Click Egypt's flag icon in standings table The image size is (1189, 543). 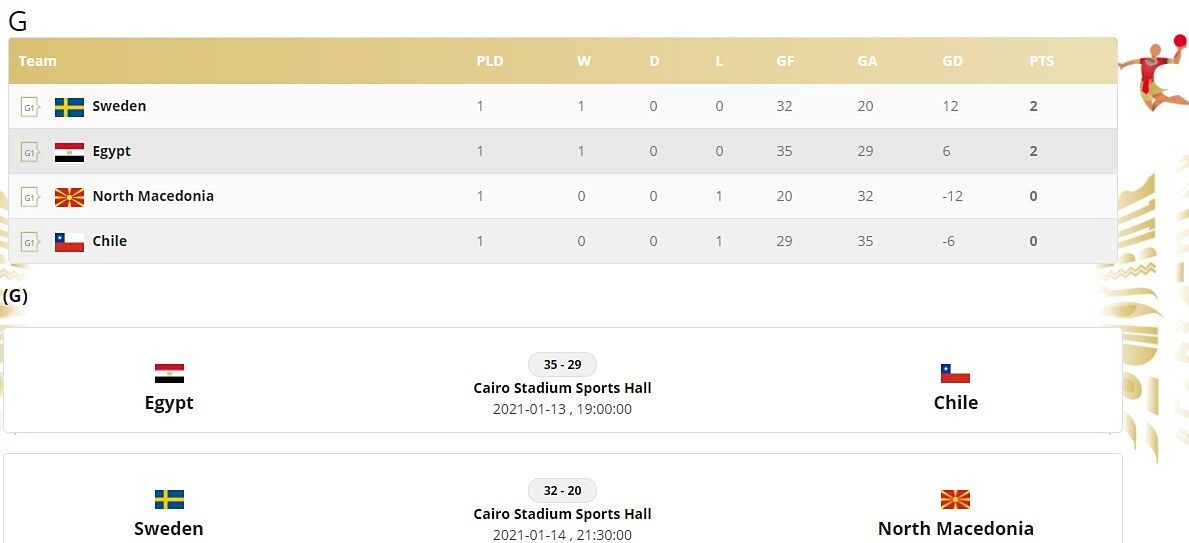coord(69,152)
